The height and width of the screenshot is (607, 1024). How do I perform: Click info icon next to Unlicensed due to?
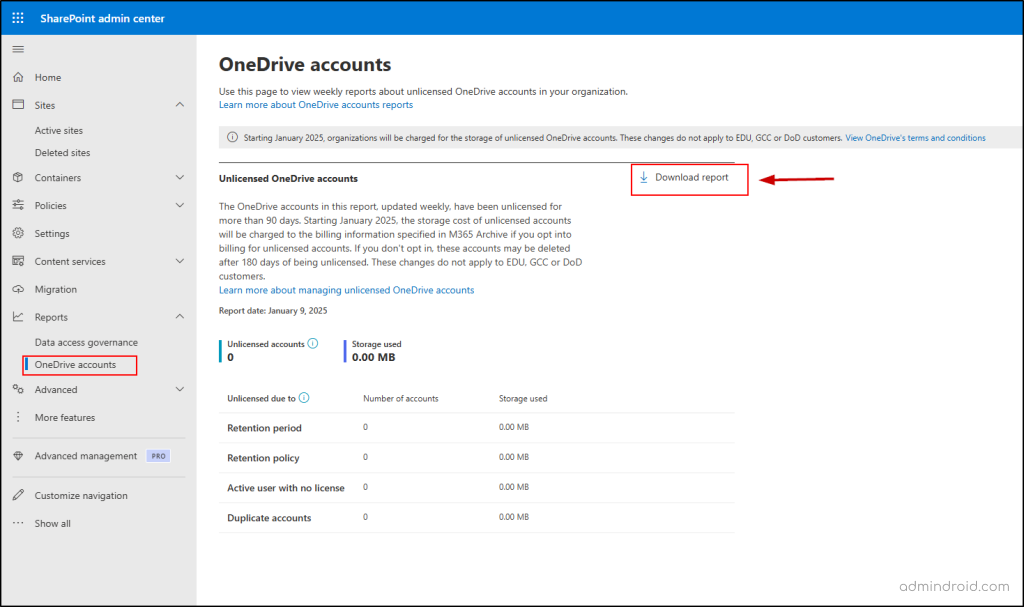point(304,398)
